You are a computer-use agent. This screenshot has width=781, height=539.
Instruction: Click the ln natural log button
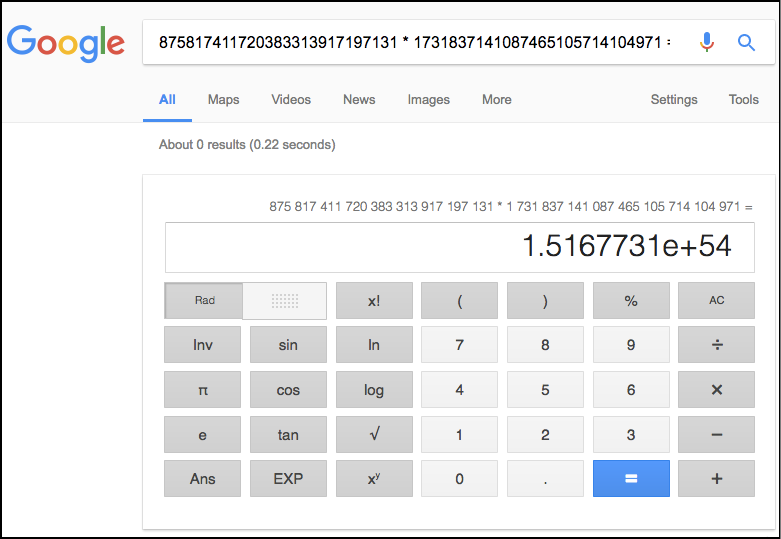click(x=374, y=345)
